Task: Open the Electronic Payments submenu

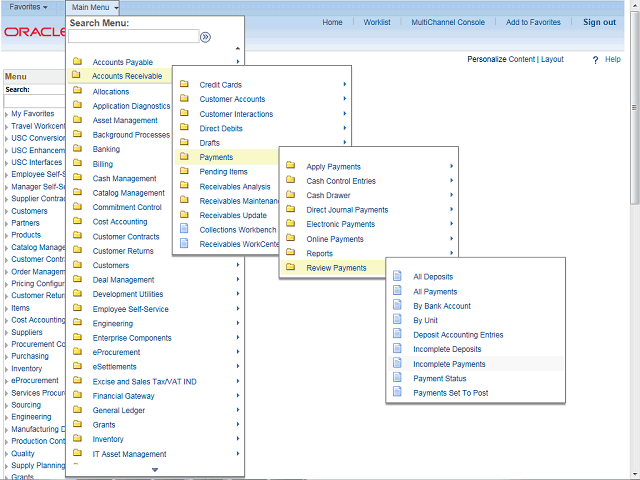Action: coord(340,225)
